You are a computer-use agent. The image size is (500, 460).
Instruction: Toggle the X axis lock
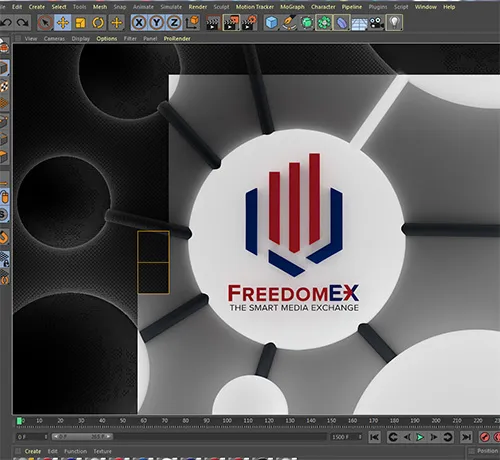[x=139, y=23]
